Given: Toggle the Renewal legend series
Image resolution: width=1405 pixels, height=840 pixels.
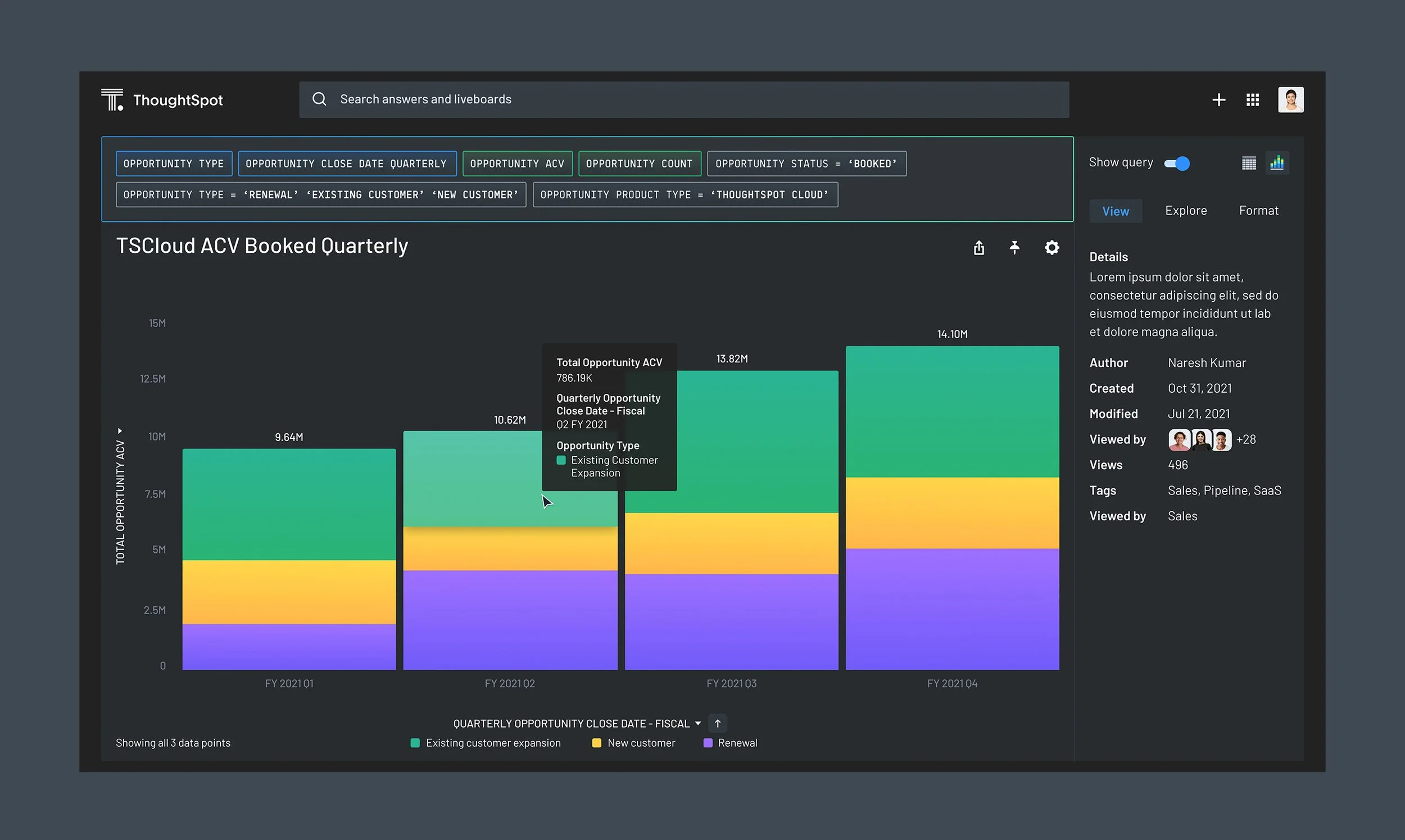Looking at the screenshot, I should tap(730, 743).
